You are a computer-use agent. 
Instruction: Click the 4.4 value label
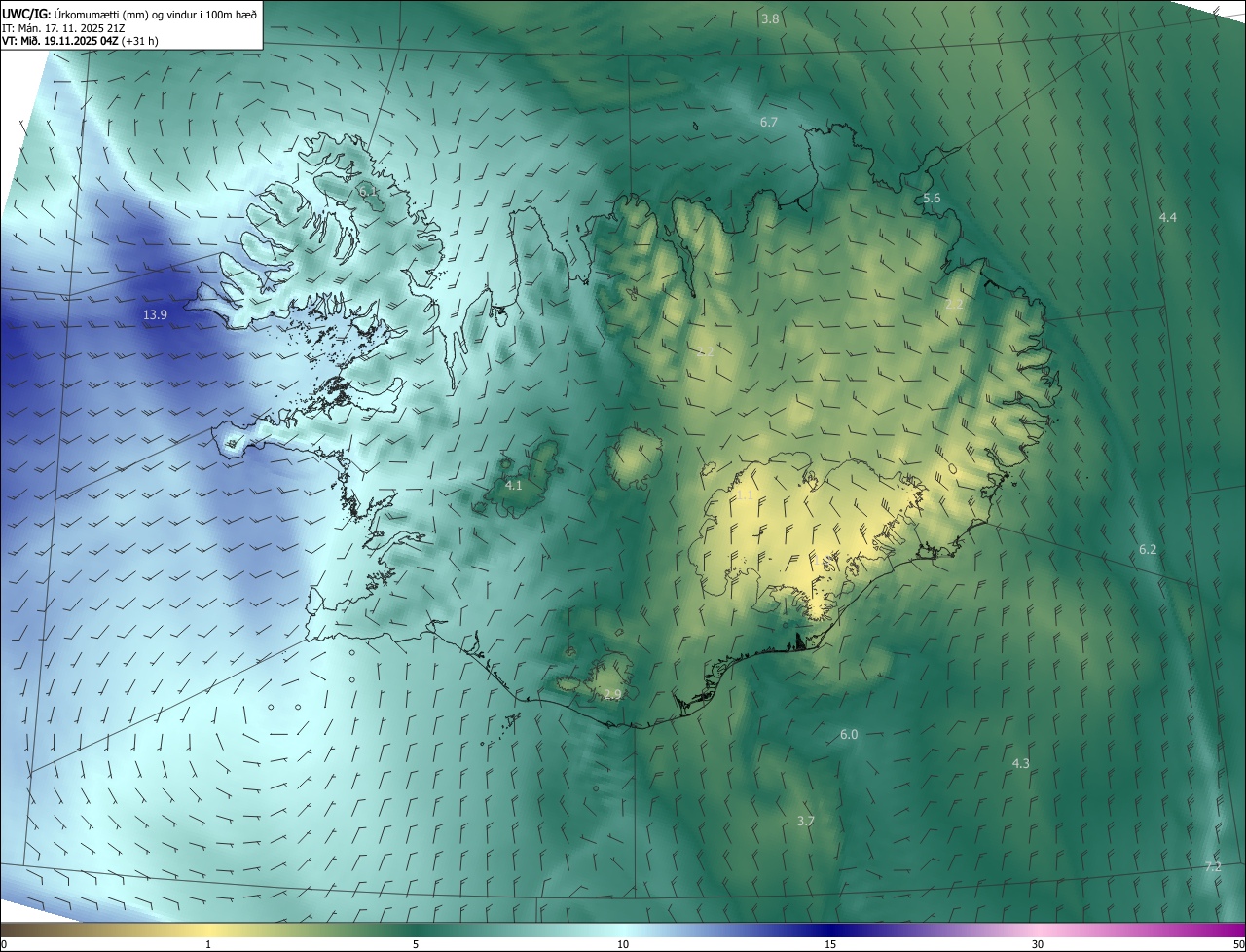pos(1168,217)
